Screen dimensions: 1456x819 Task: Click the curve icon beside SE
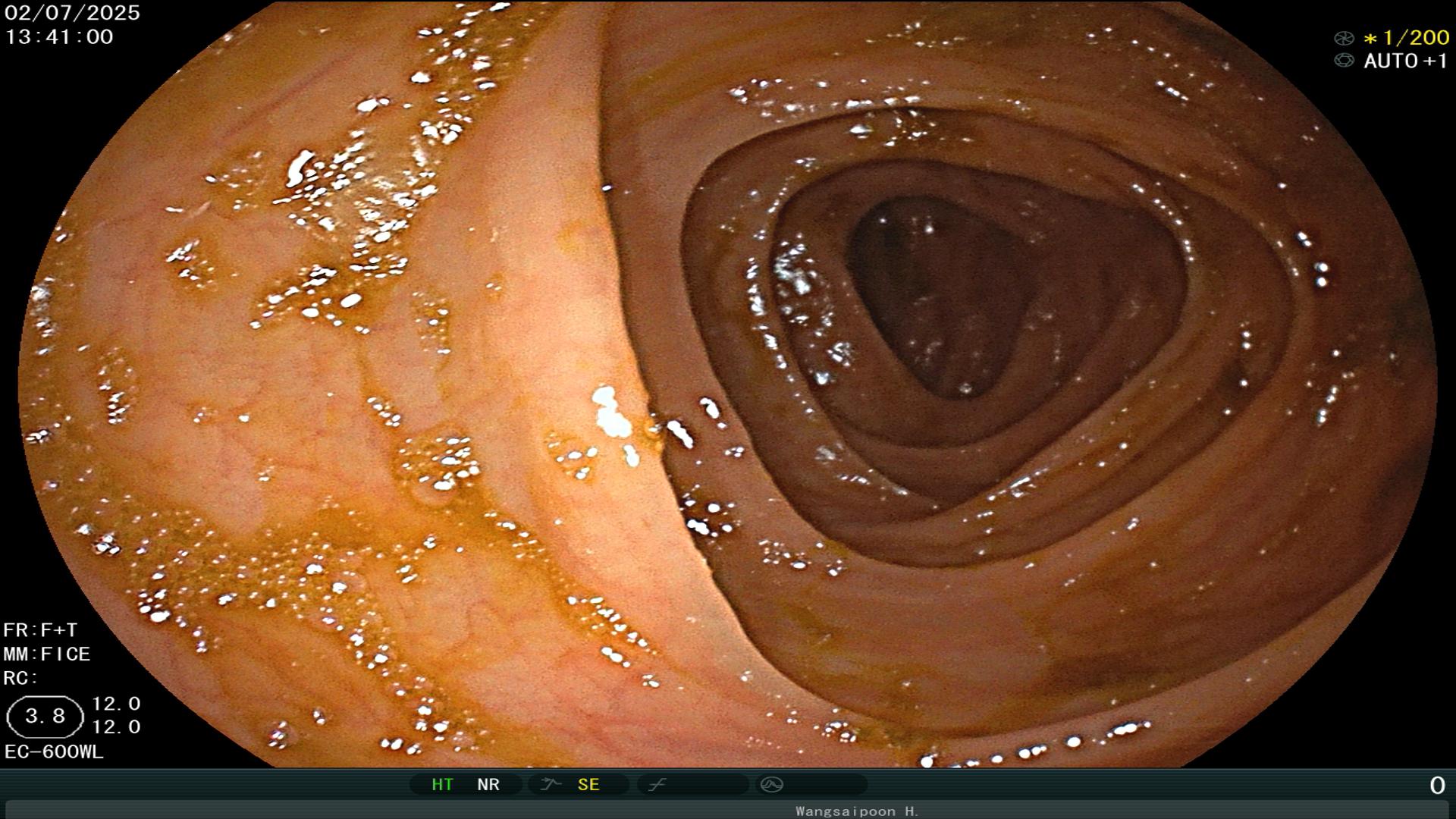point(550,785)
